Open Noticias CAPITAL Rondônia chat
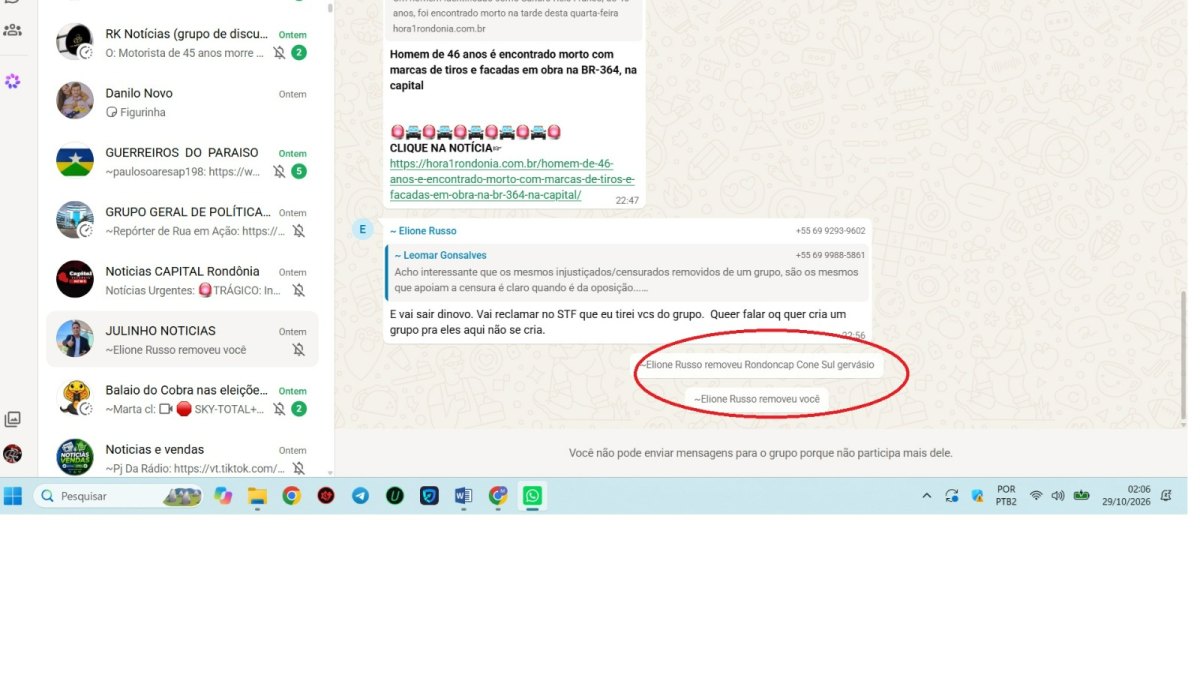This screenshot has width=1200, height=675. [x=183, y=280]
